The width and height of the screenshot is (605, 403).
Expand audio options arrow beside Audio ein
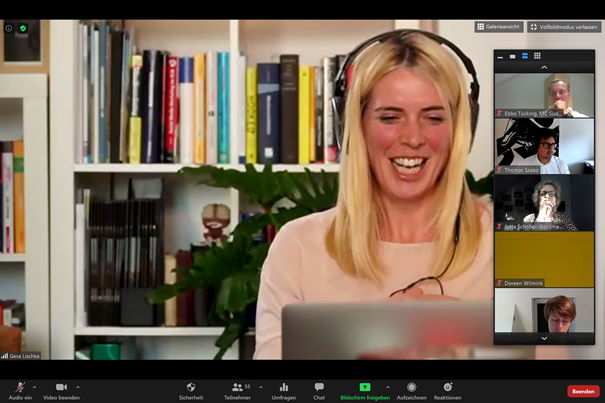coord(34,386)
